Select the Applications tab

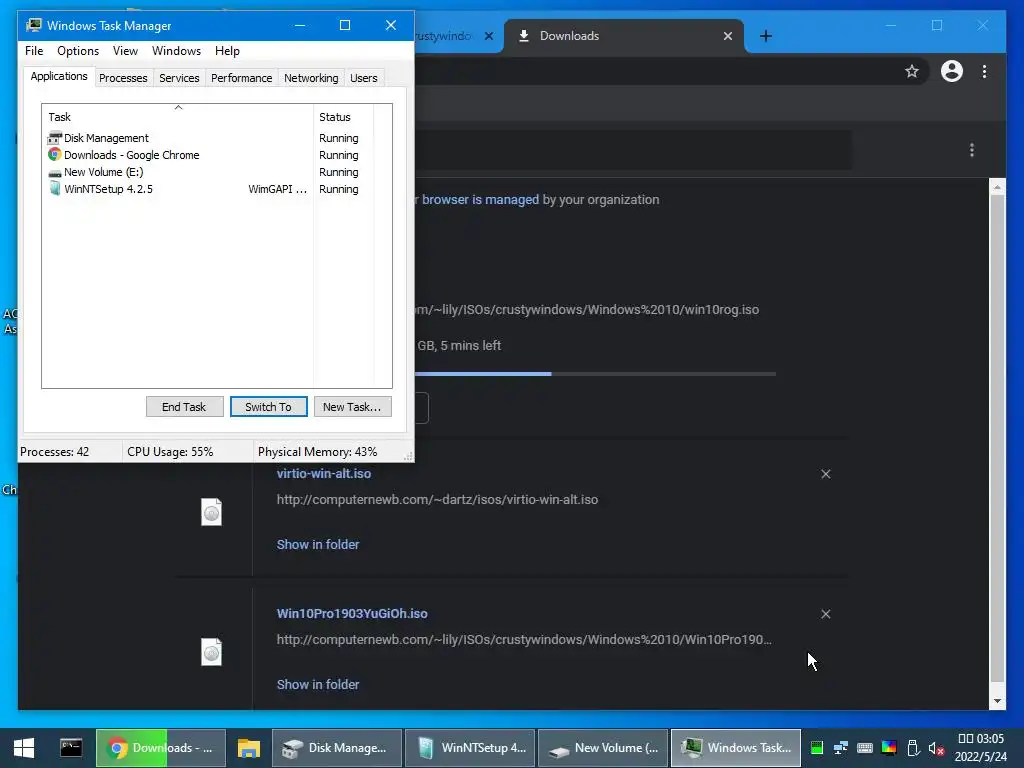[59, 76]
